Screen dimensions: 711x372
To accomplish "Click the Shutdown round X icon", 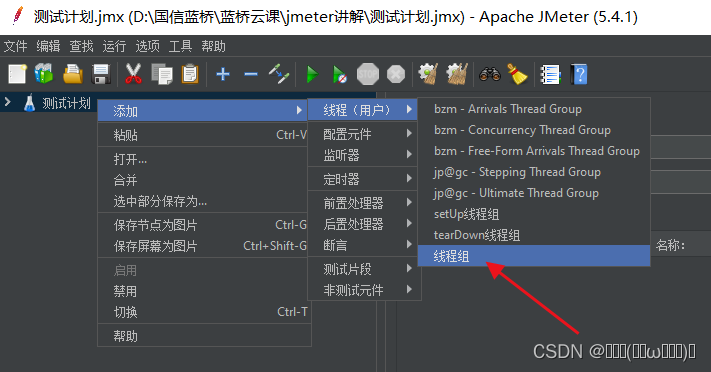I will 396,74.
